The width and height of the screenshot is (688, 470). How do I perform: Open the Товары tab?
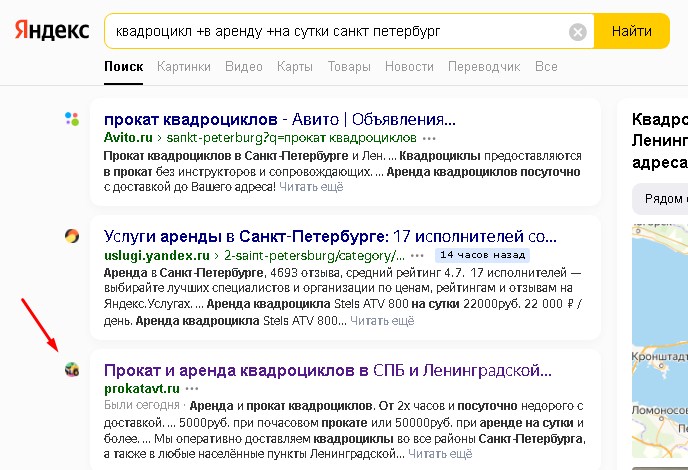[349, 67]
